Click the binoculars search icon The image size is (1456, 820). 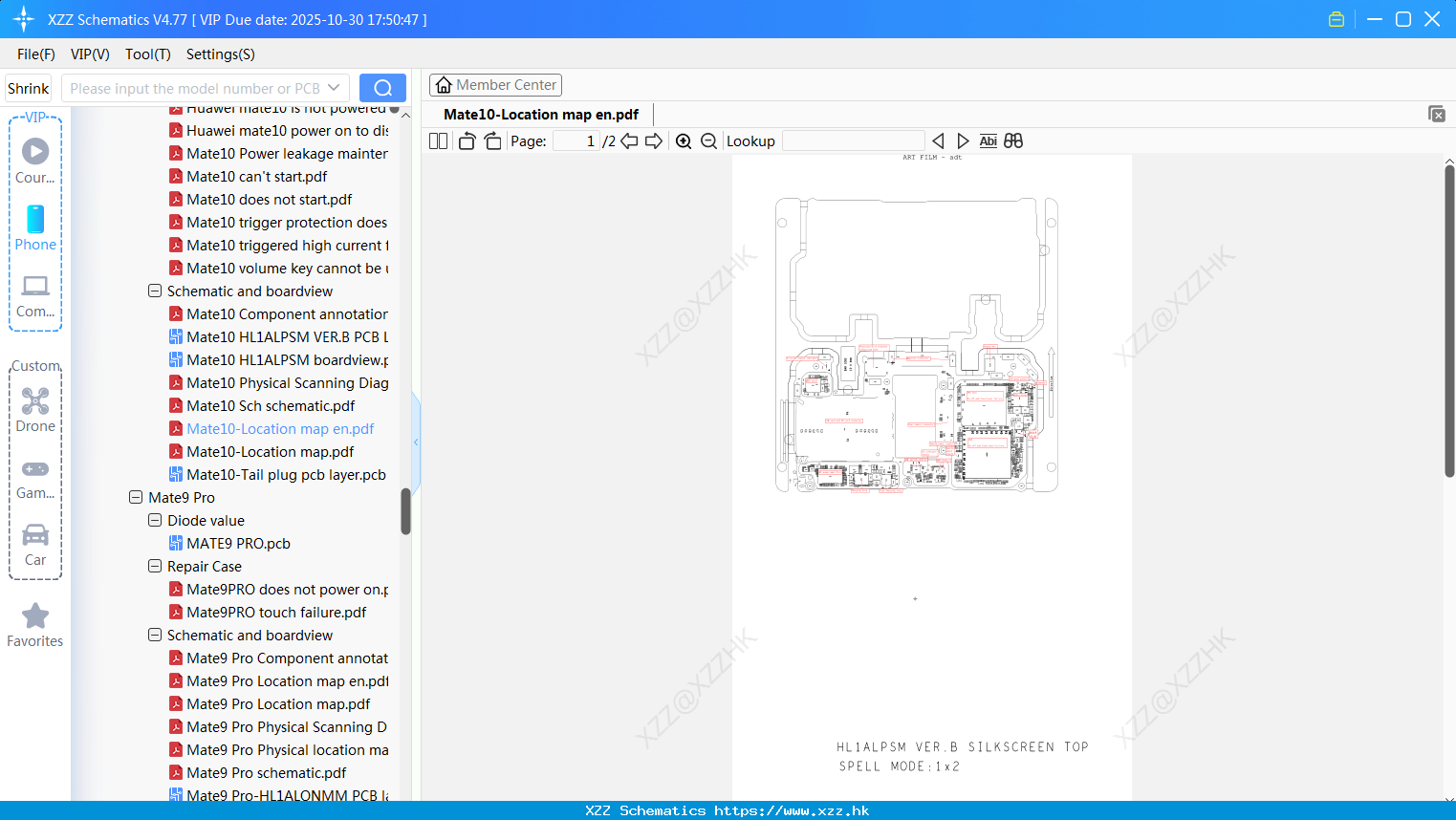1013,140
